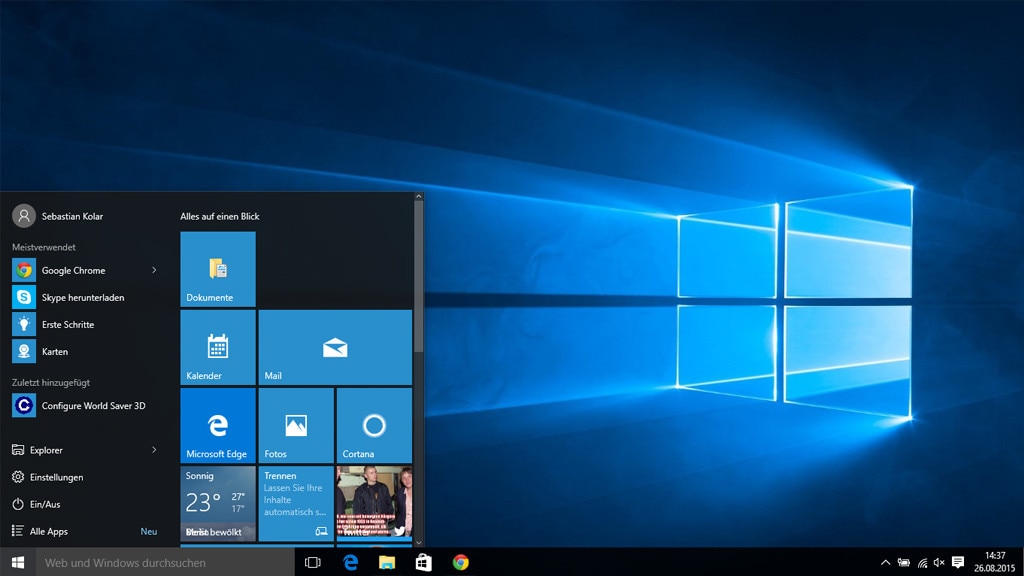Open the Karten app entry
The height and width of the screenshot is (576, 1024).
point(85,351)
